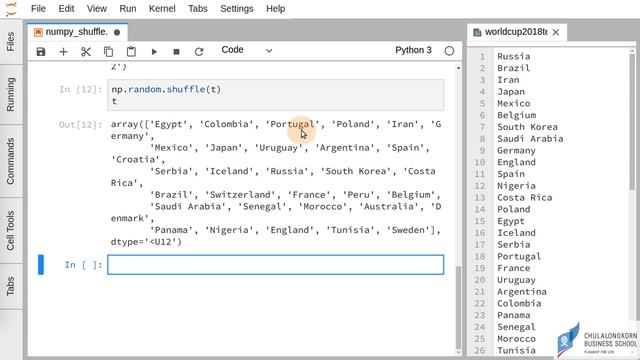Click 'Portugal' on line 18
The height and width of the screenshot is (360, 640).
point(519,257)
